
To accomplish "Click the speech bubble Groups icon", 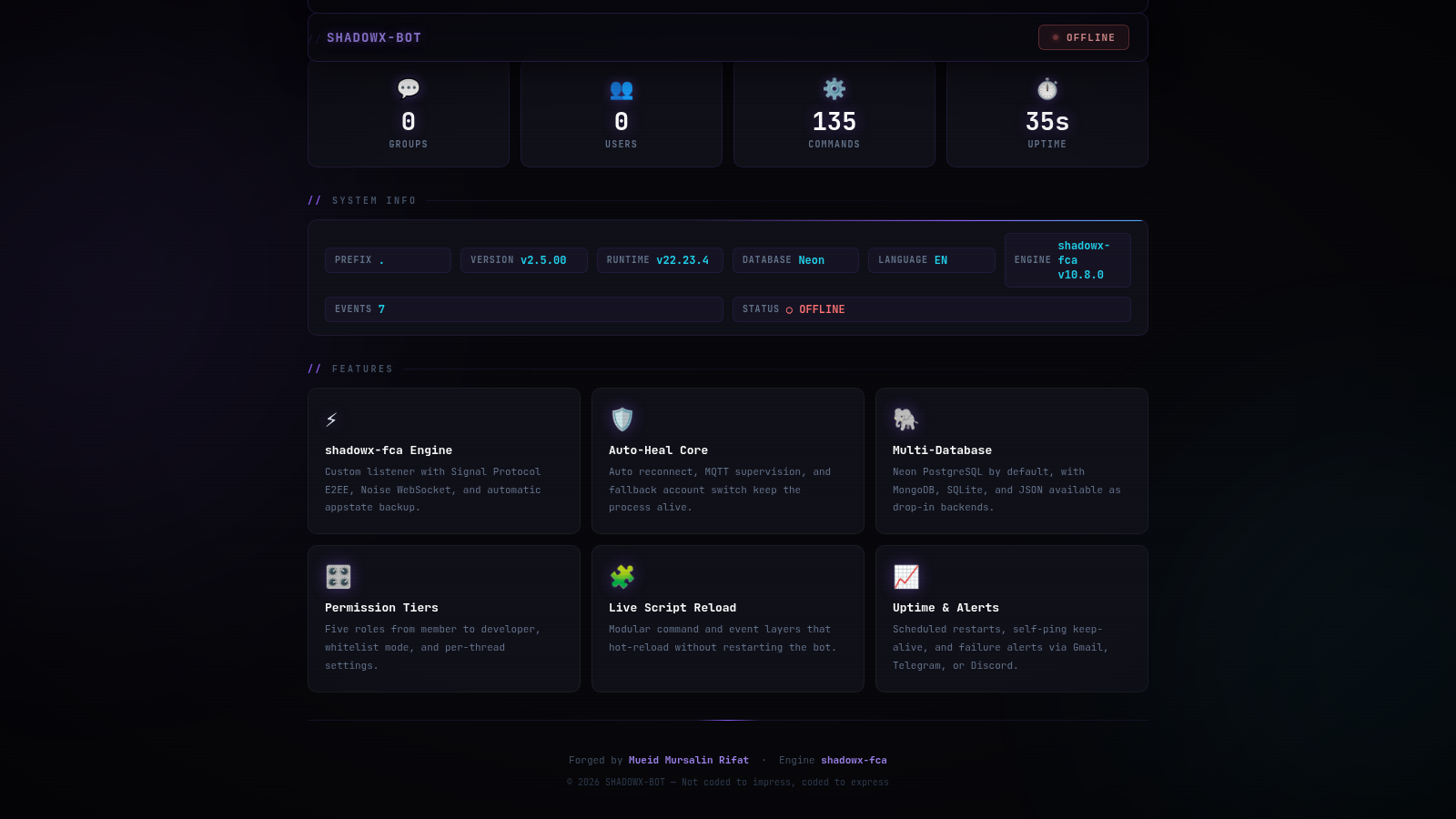I will [x=409, y=88].
